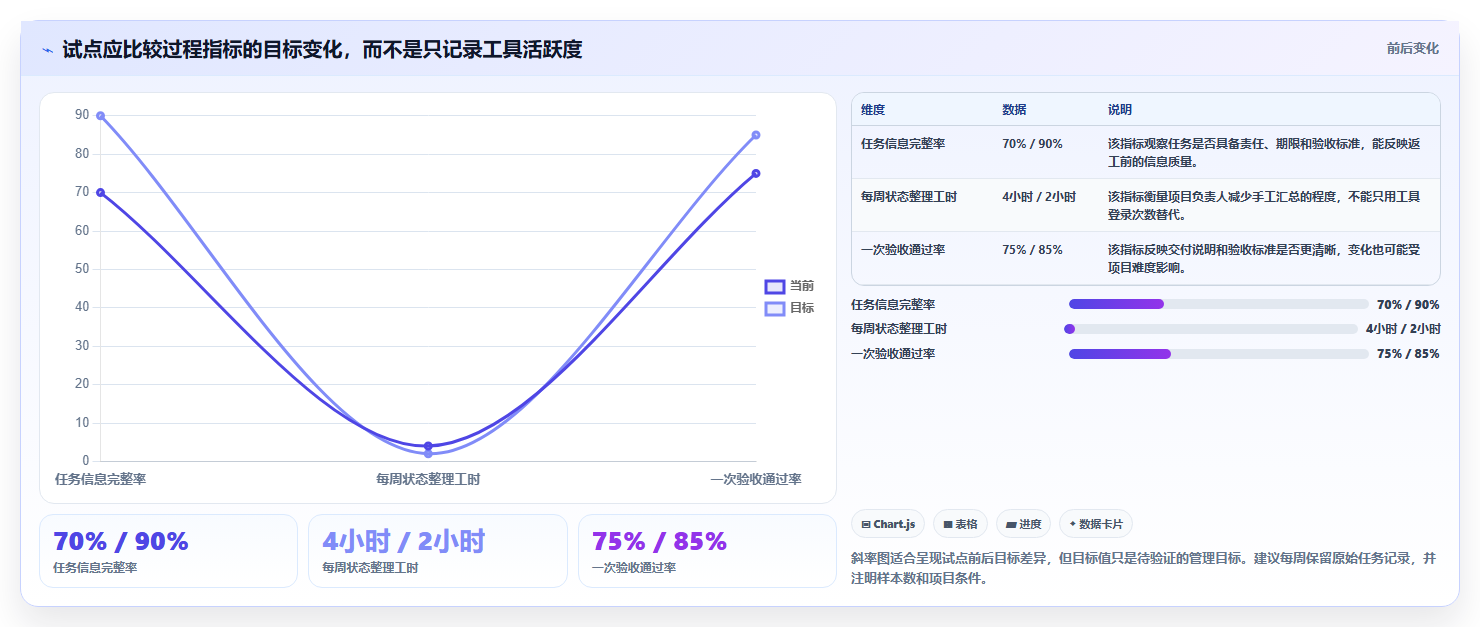Click the progress value 75% / 85%
Viewport: 1480px width, 627px height.
1408,354
